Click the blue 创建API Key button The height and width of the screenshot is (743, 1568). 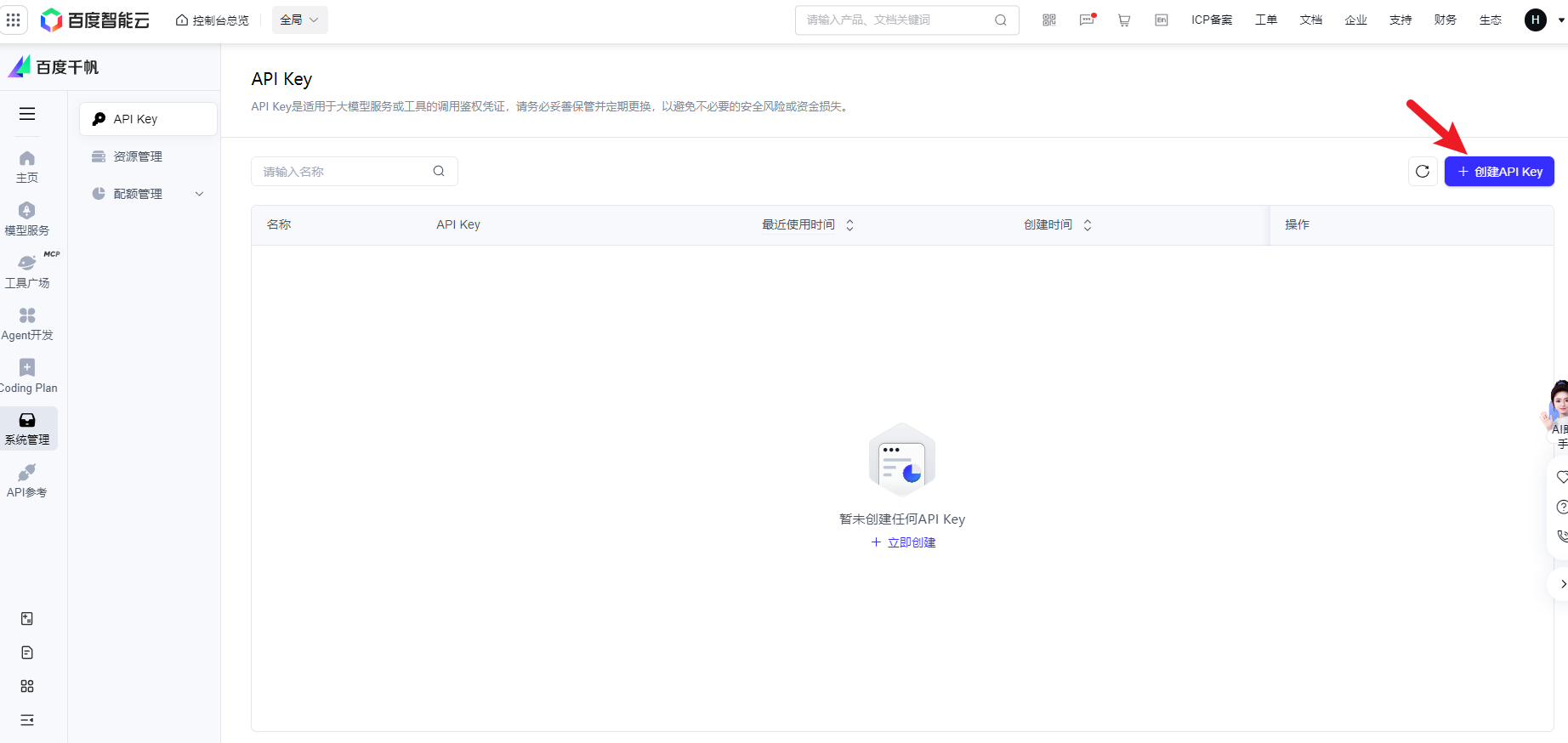tap(1499, 172)
